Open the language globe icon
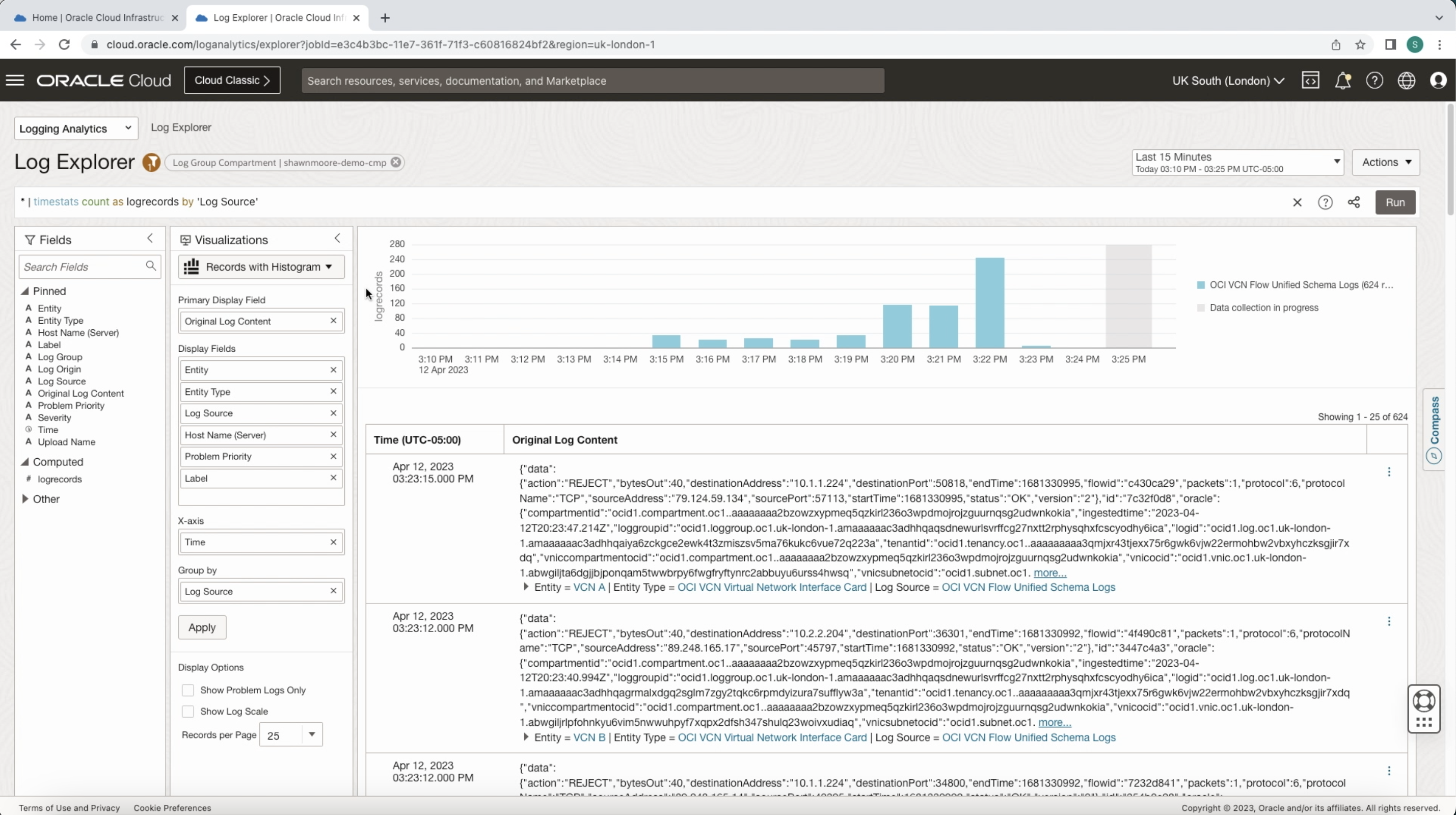The image size is (1456, 815). (x=1406, y=81)
